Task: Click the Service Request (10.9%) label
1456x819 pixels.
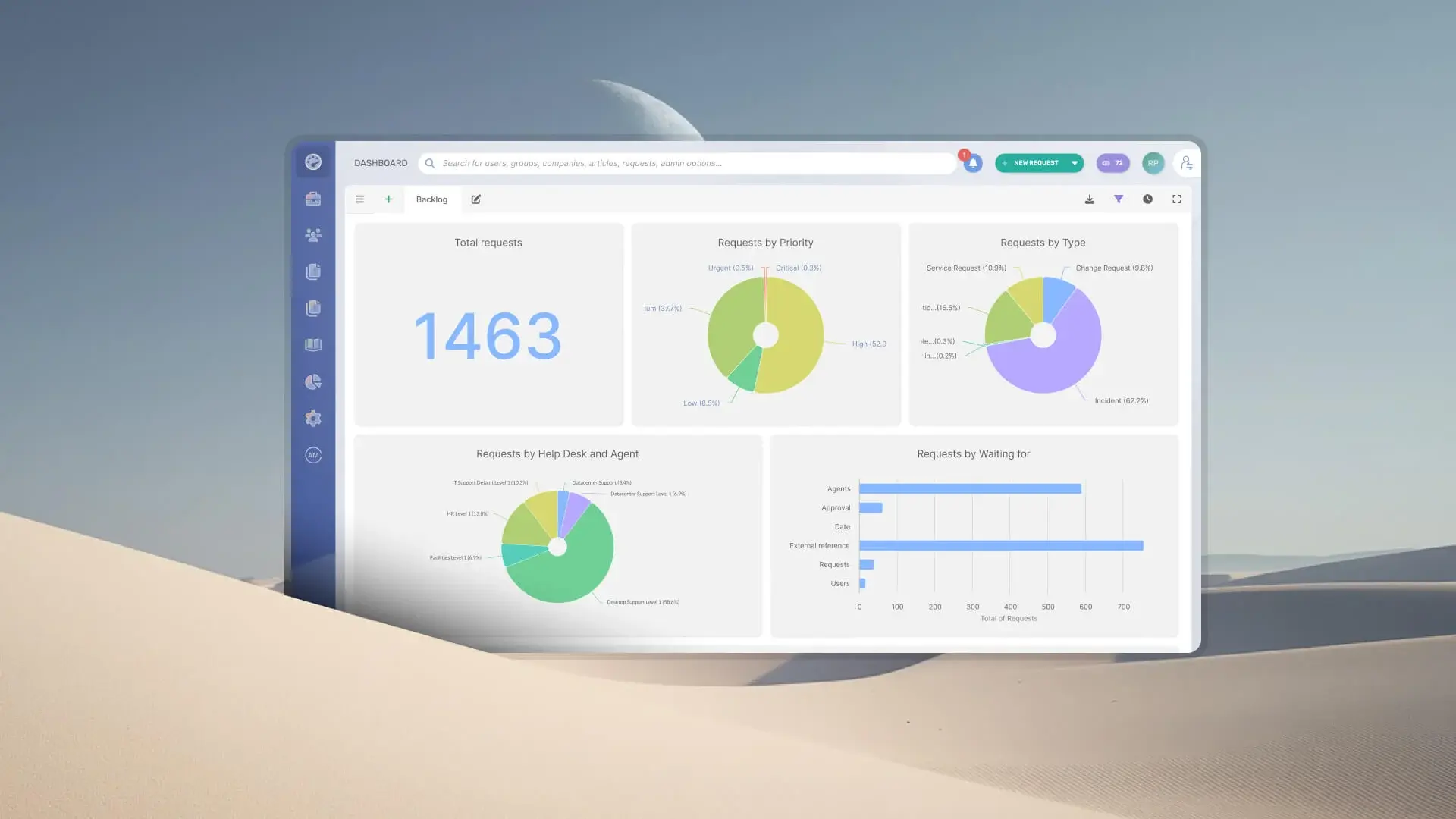Action: [966, 268]
